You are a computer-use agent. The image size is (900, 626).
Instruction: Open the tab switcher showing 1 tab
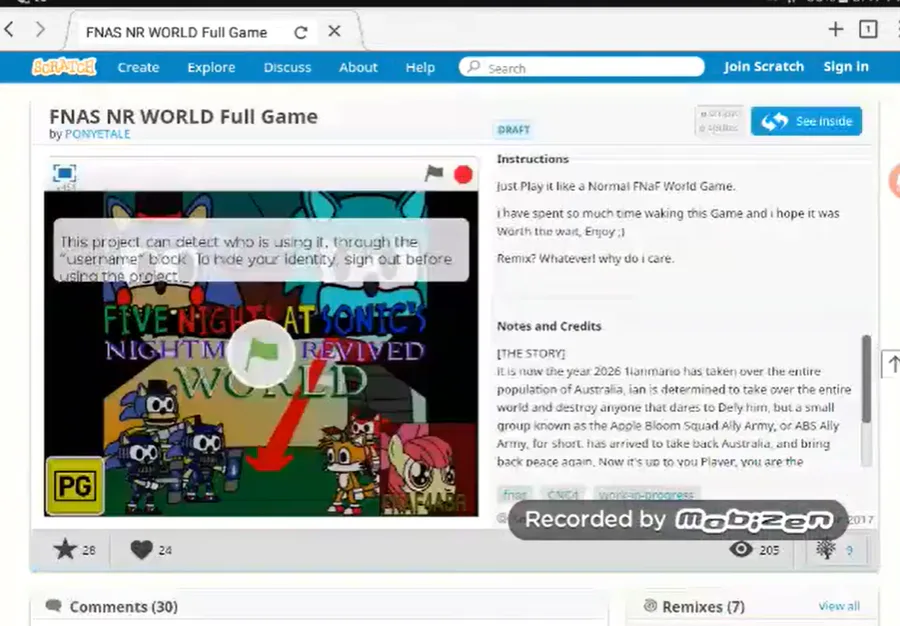tap(868, 29)
